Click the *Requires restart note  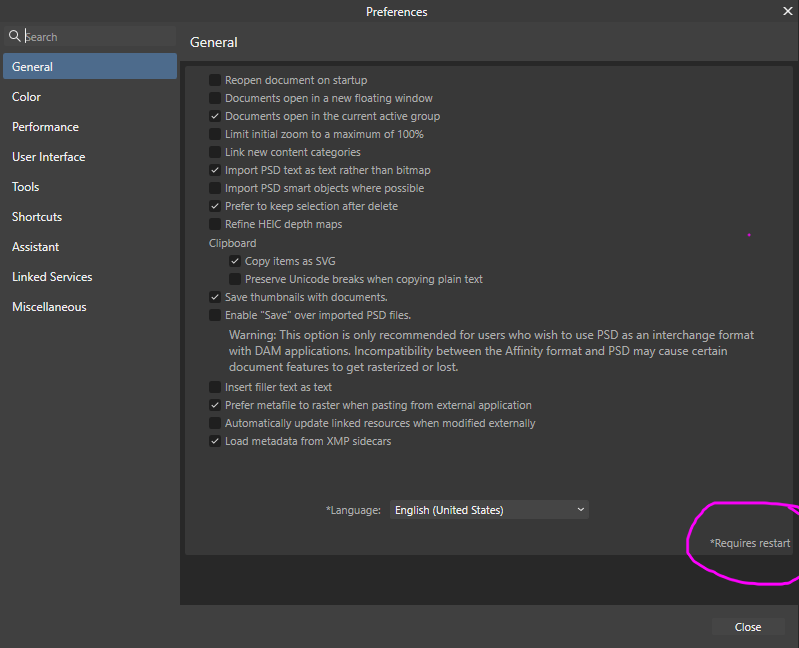pos(750,543)
